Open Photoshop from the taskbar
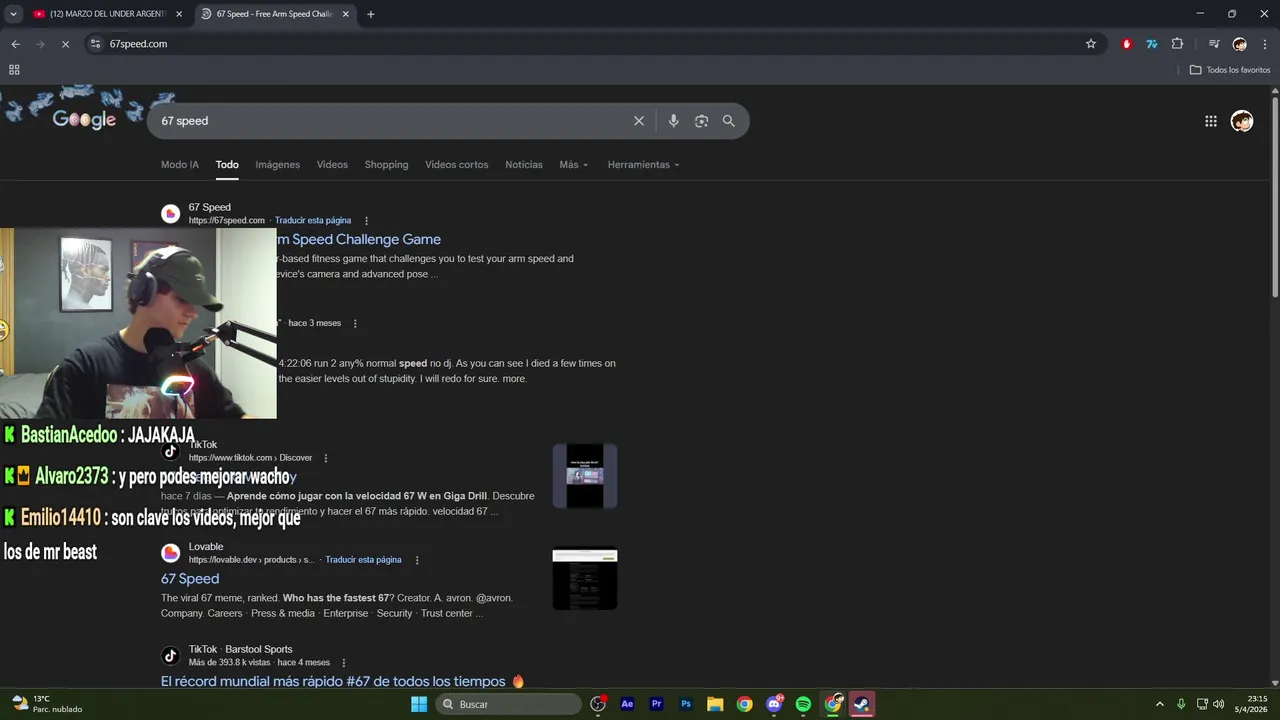This screenshot has width=1280, height=720. click(x=686, y=704)
